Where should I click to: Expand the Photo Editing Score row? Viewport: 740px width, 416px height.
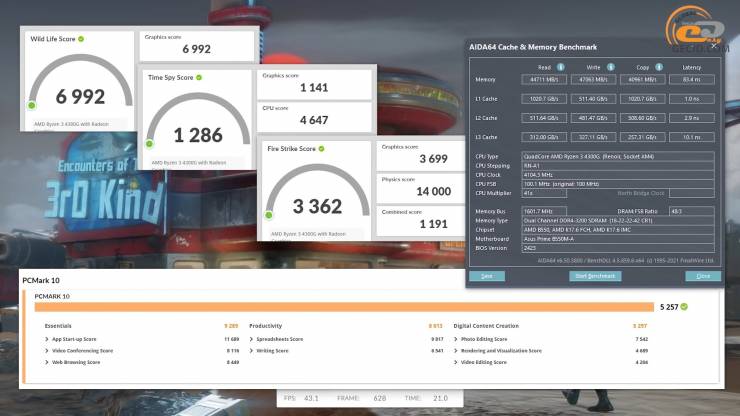coord(455,339)
